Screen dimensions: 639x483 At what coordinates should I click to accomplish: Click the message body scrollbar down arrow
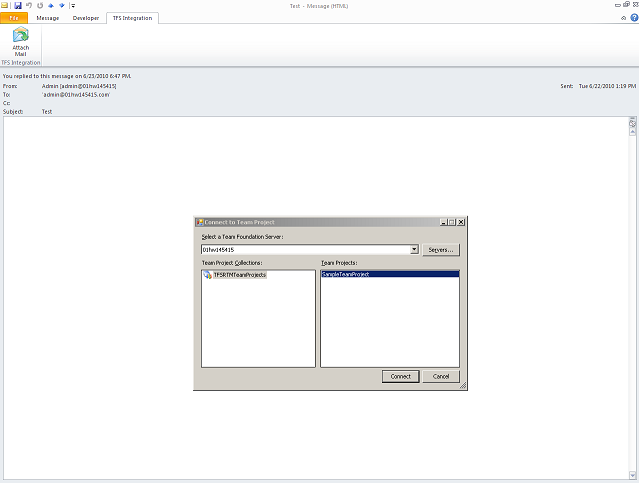632,475
